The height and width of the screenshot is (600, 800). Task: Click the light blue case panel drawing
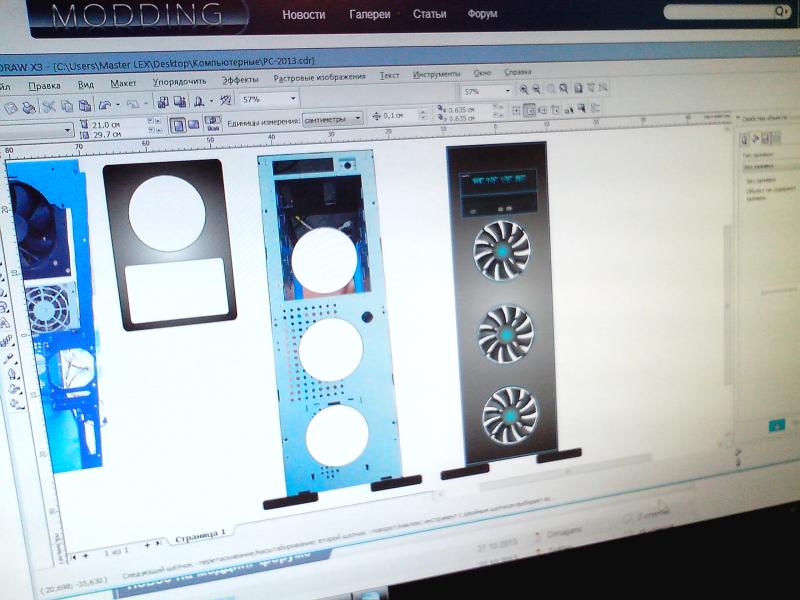(330, 322)
